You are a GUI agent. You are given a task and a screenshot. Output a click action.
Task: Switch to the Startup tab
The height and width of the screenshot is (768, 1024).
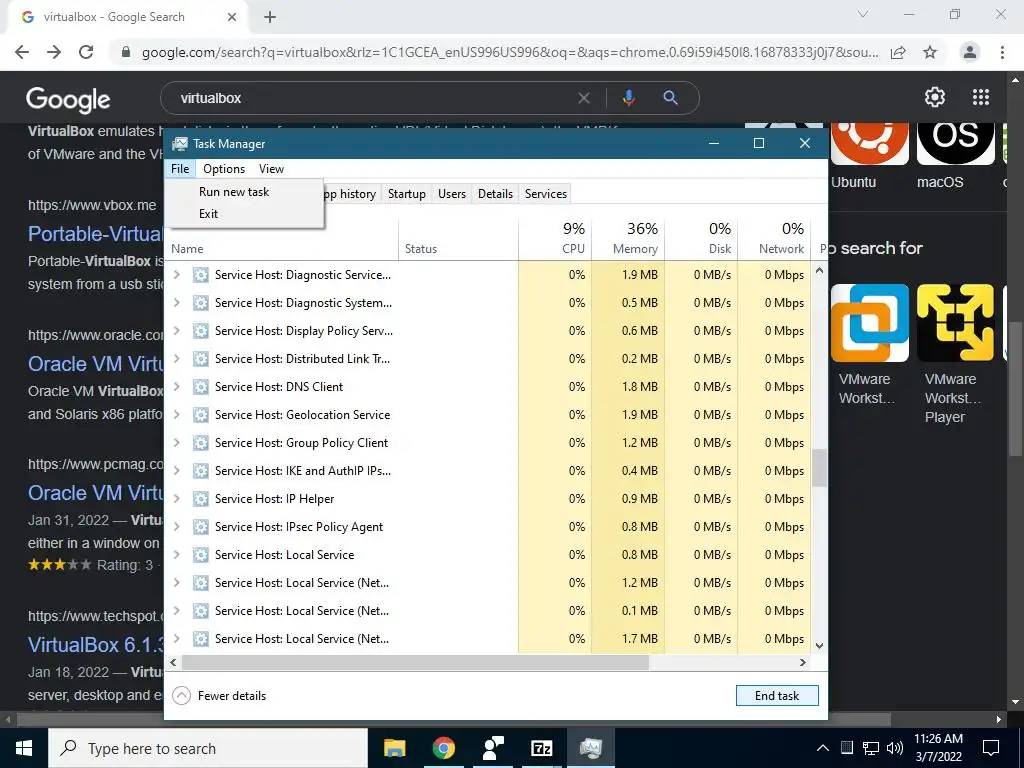coord(406,193)
